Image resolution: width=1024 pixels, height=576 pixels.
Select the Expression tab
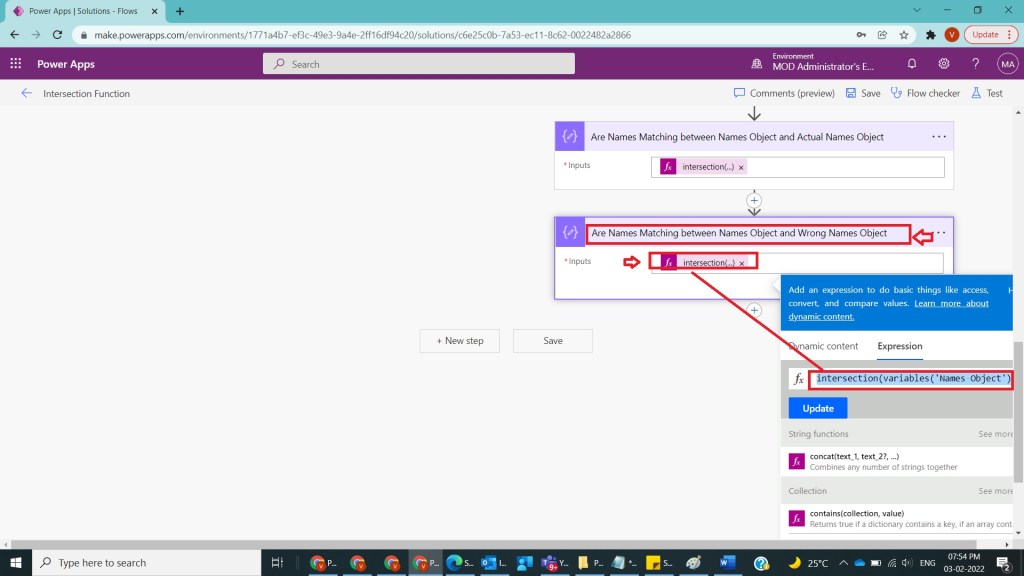coord(900,346)
